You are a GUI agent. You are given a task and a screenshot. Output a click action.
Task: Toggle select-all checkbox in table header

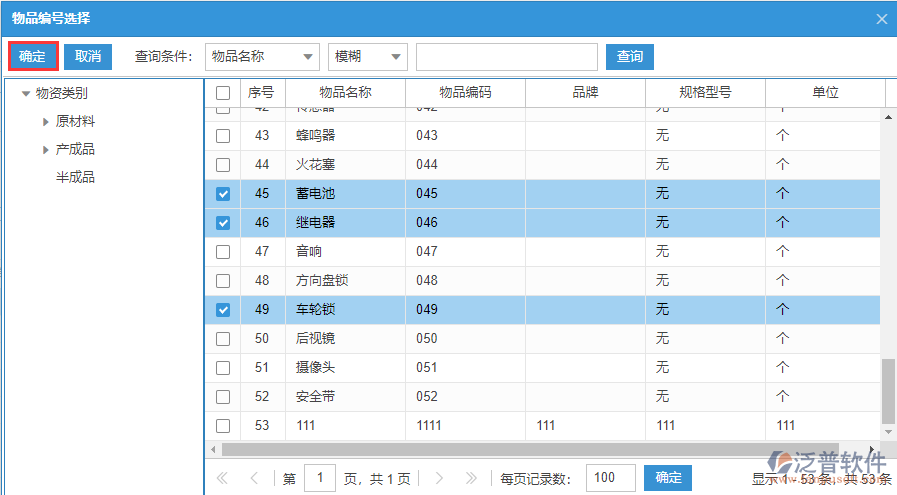(x=223, y=93)
